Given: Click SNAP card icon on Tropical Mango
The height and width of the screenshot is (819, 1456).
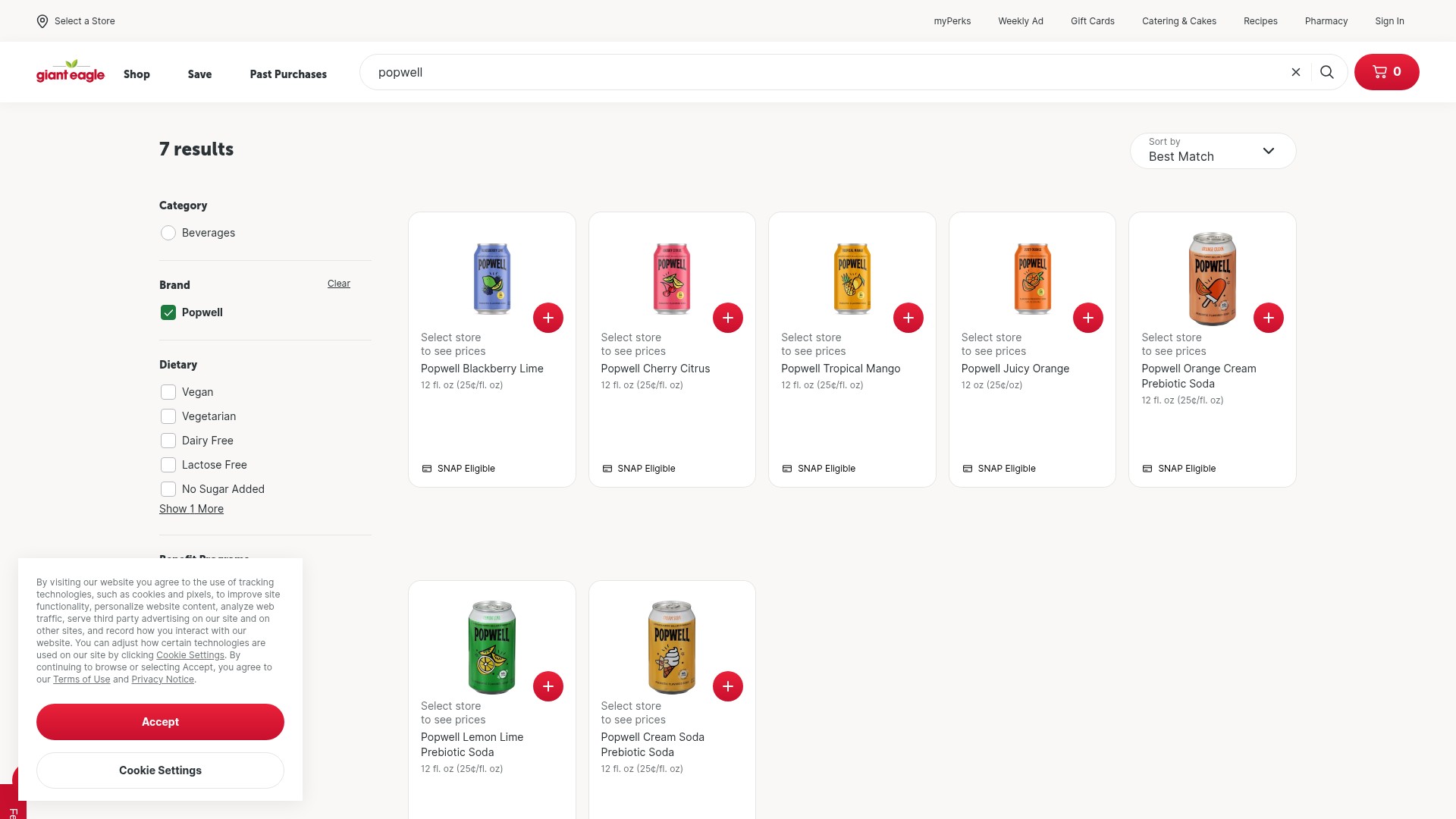Looking at the screenshot, I should pos(787,469).
